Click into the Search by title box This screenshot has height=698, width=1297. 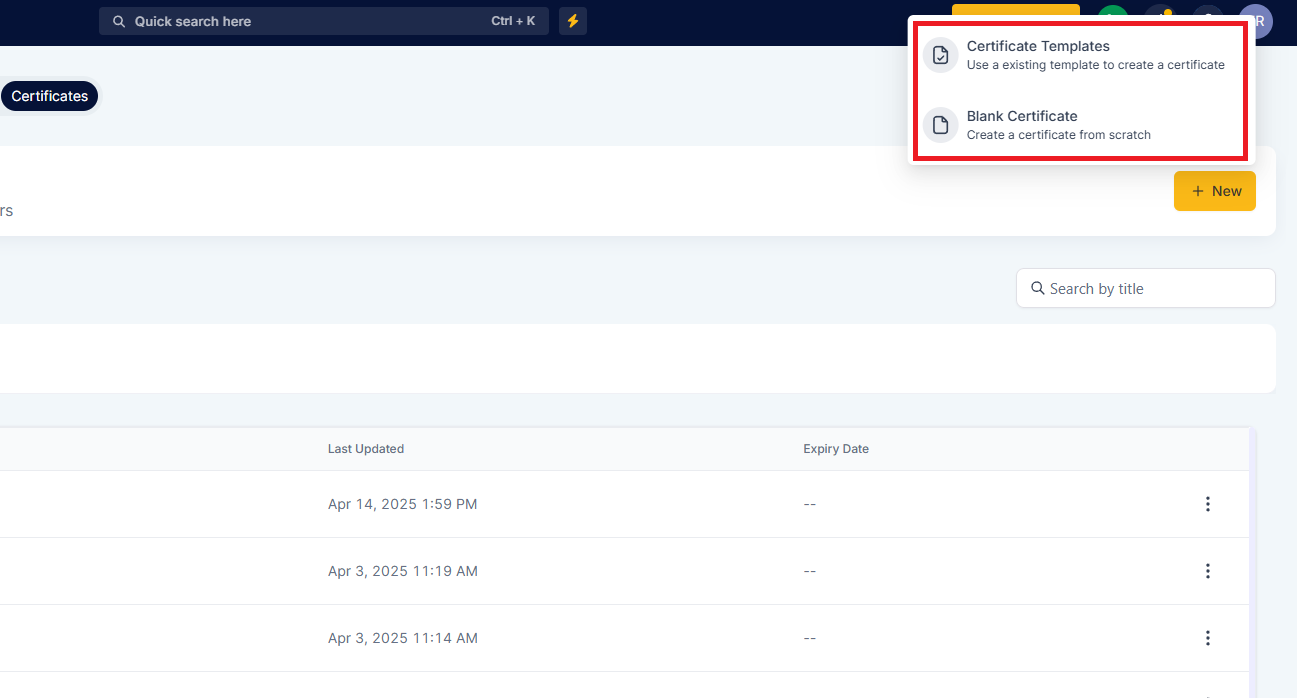click(1145, 288)
